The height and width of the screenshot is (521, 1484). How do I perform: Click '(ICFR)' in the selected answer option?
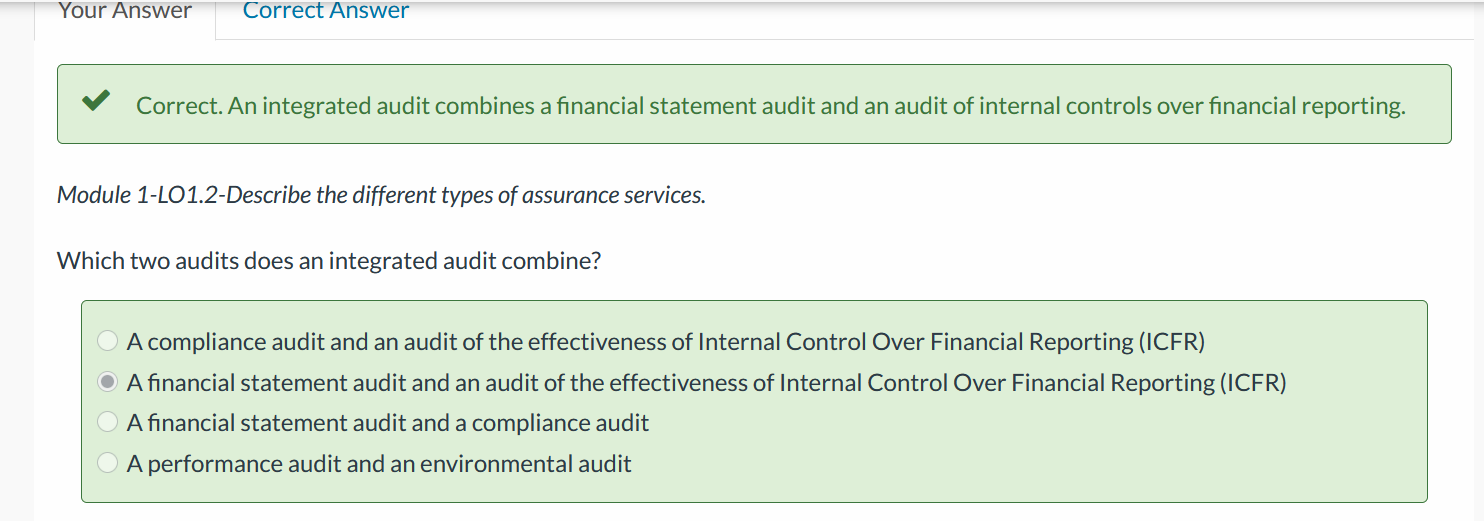(x=1253, y=383)
